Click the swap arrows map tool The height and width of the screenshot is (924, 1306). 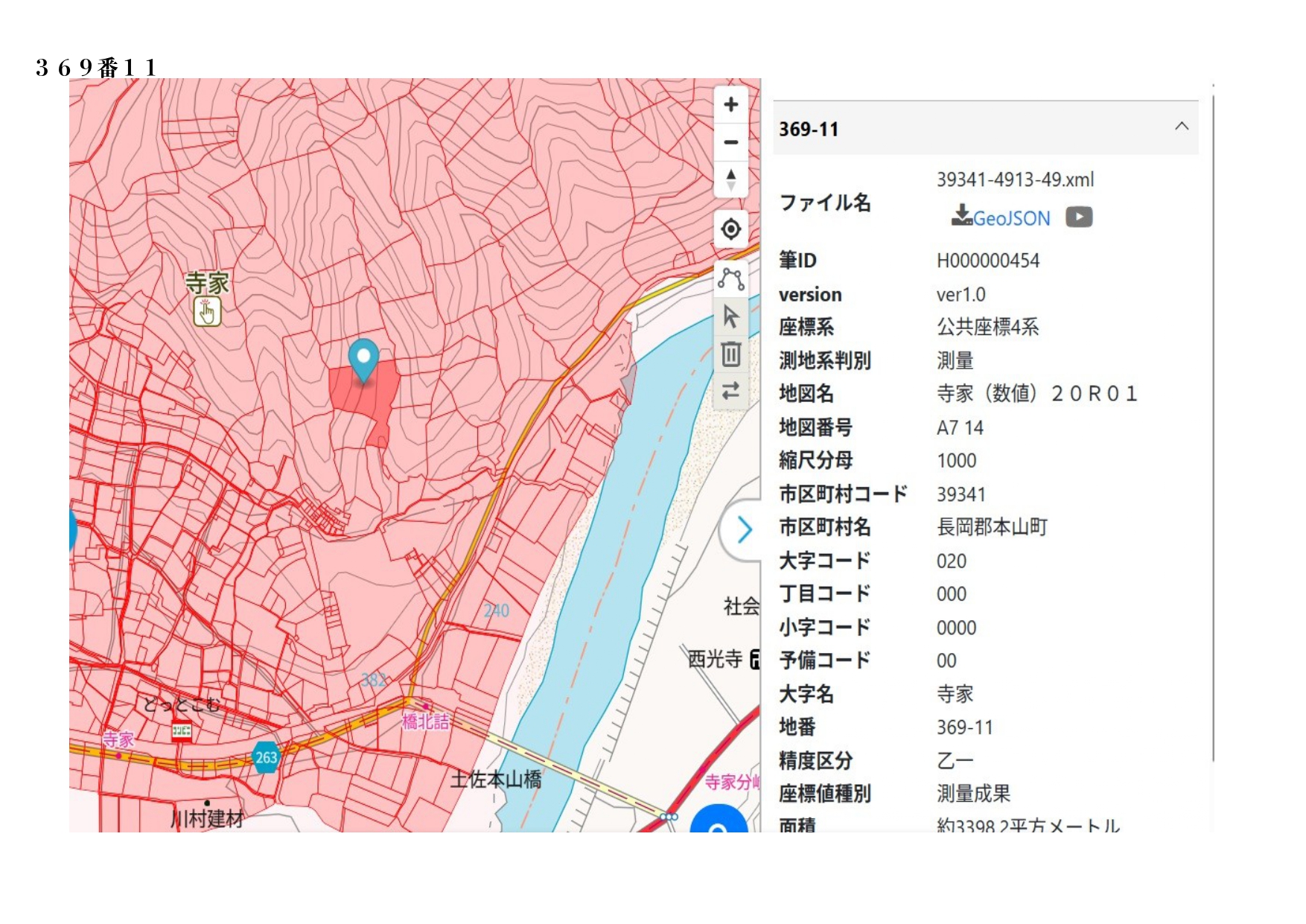pos(730,390)
